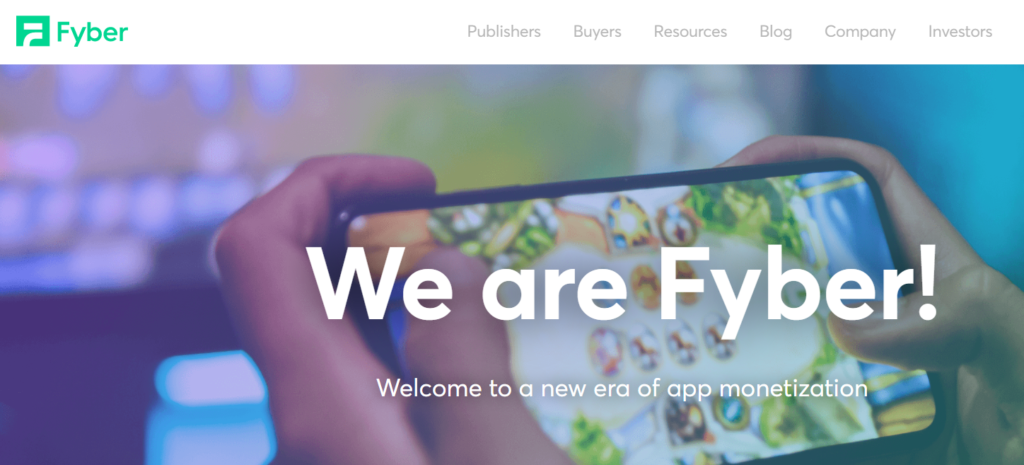Open the Publishers menu

[504, 31]
